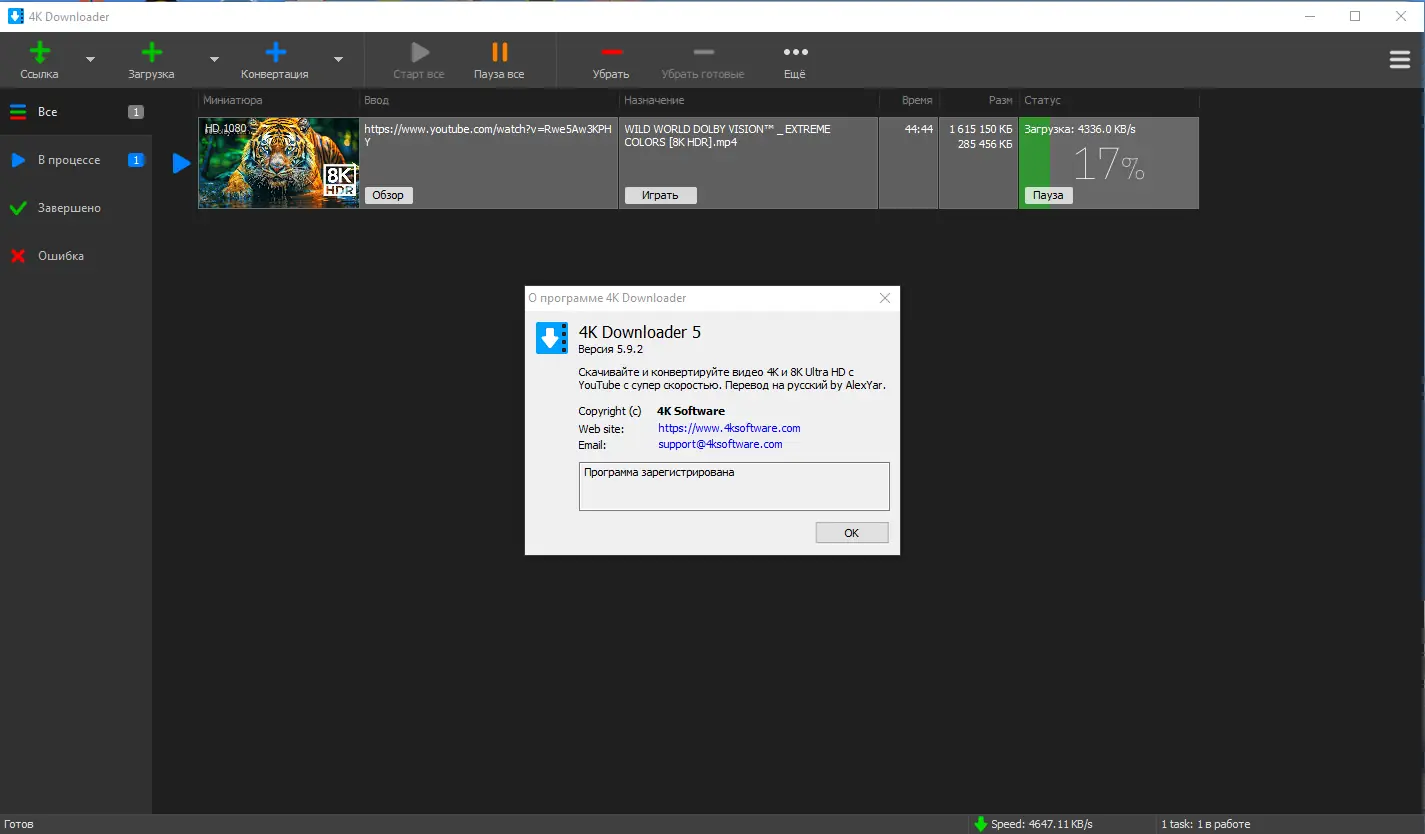Click the Обзор button
The width and height of the screenshot is (1425, 834).
pyautogui.click(x=388, y=195)
